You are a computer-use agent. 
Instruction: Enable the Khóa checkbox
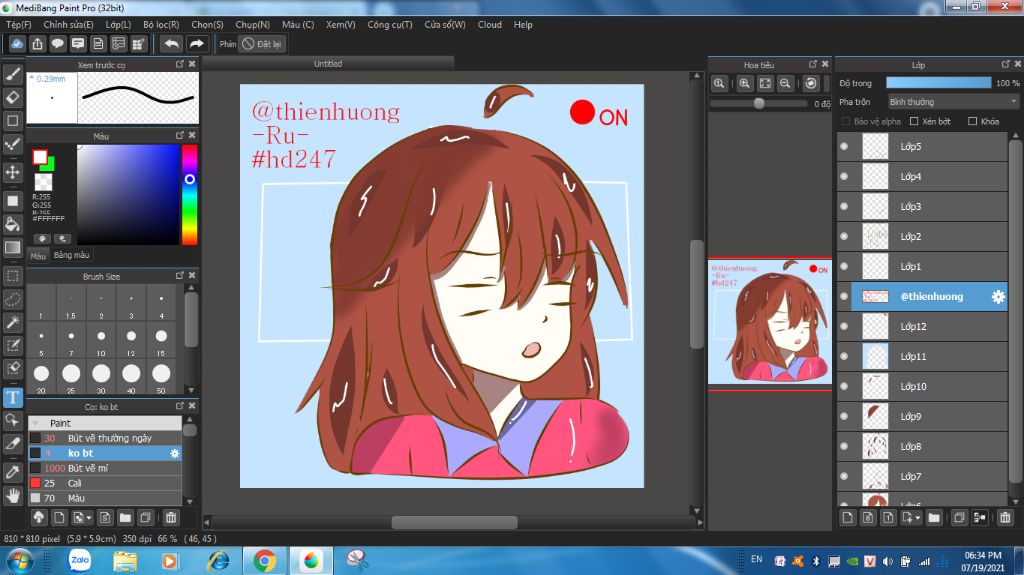972,121
